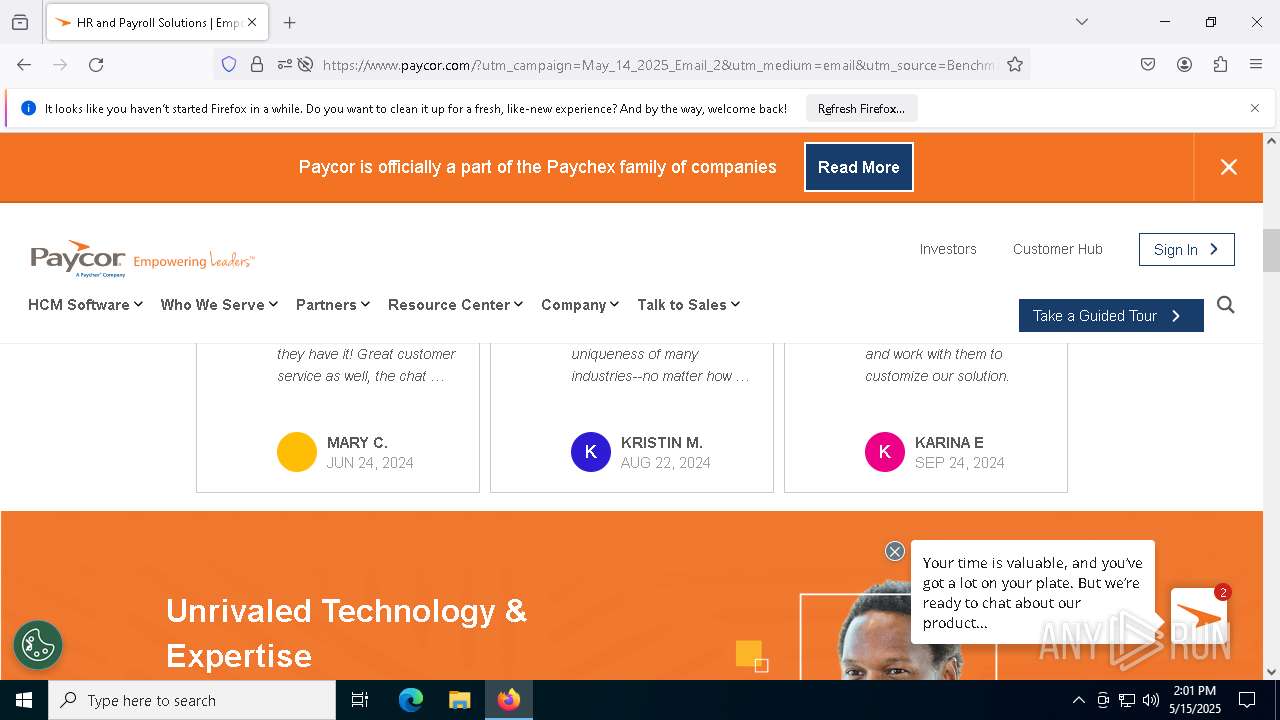Launch Microsoft Edge from taskbar
Screen dimensions: 1280x720
[411, 700]
